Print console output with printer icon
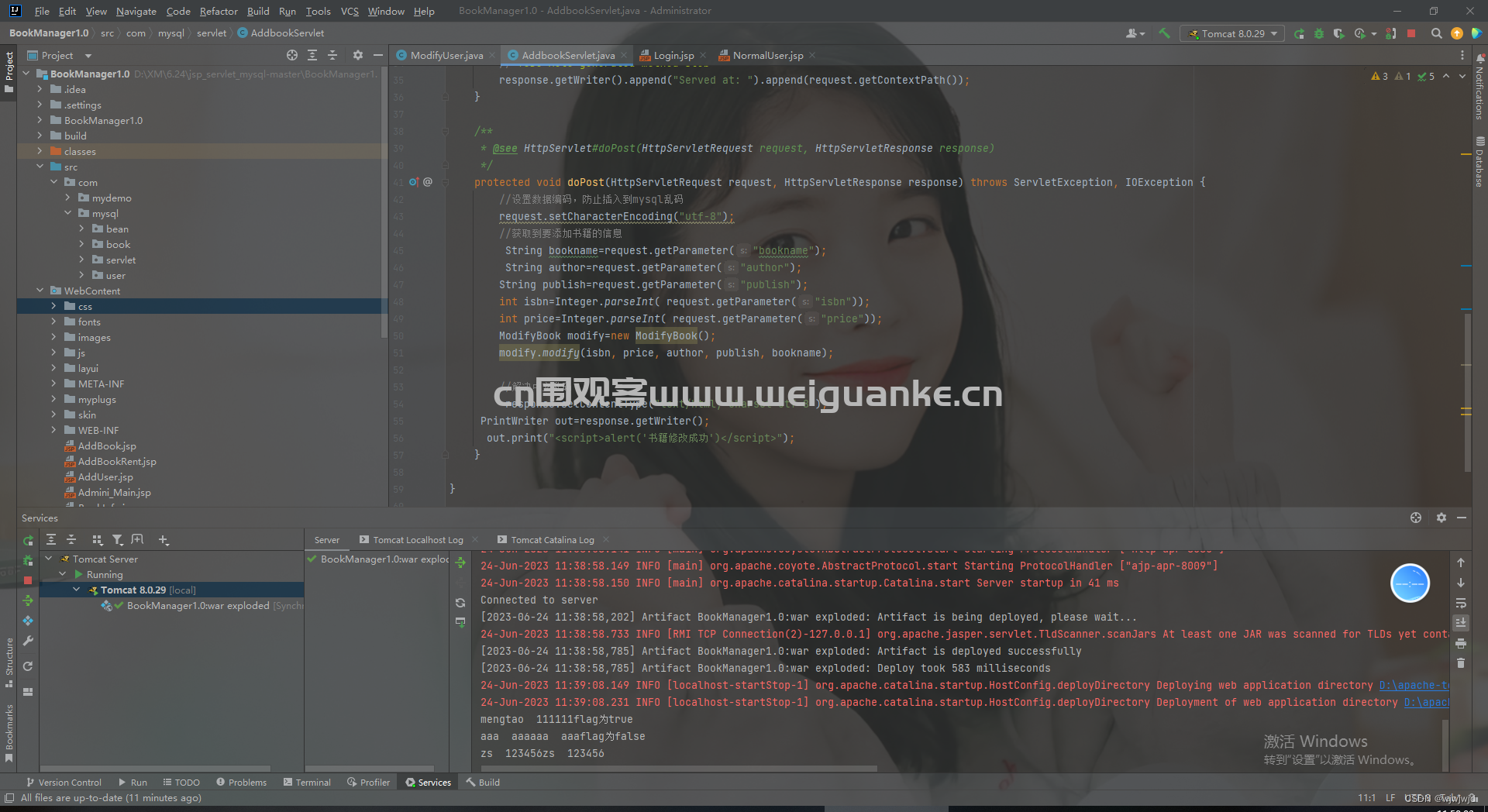 tap(1461, 643)
